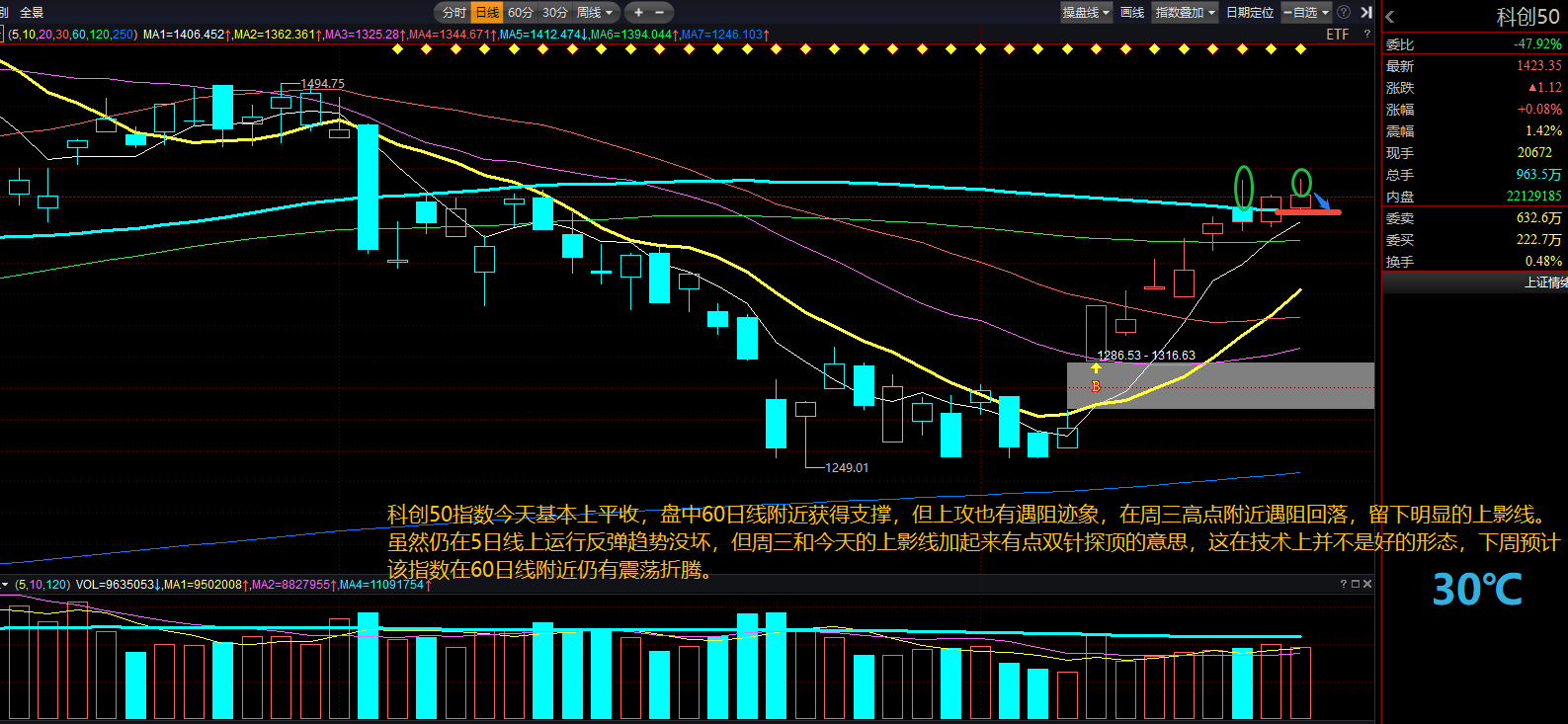Open the 周线 period dropdown
Image resolution: width=1568 pixels, height=724 pixels.
click(595, 13)
